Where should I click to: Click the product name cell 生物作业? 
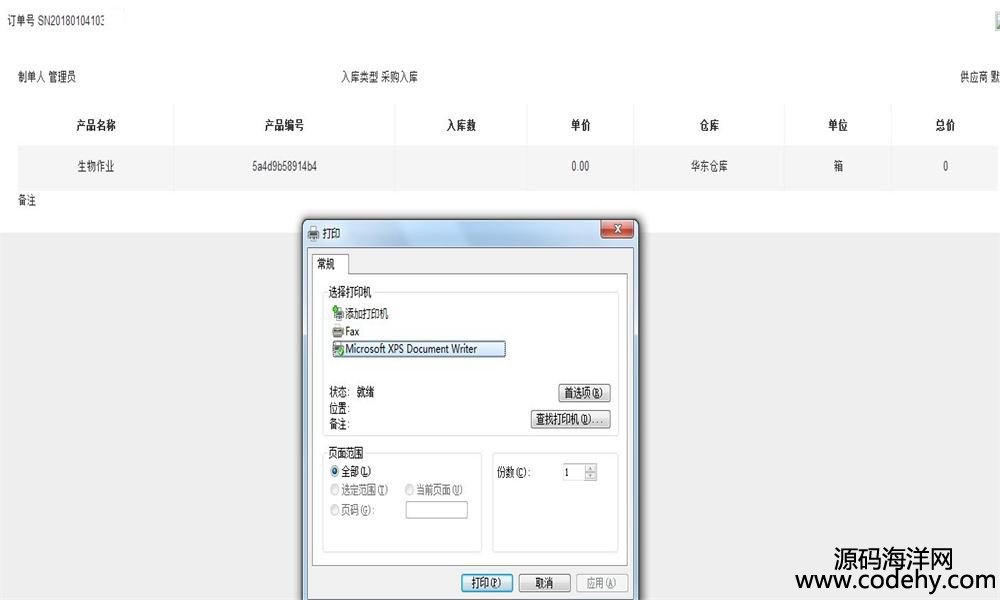(96, 166)
